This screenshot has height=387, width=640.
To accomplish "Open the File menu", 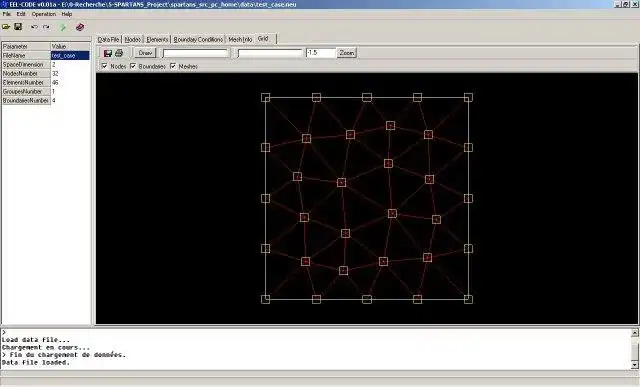I will 7,14.
